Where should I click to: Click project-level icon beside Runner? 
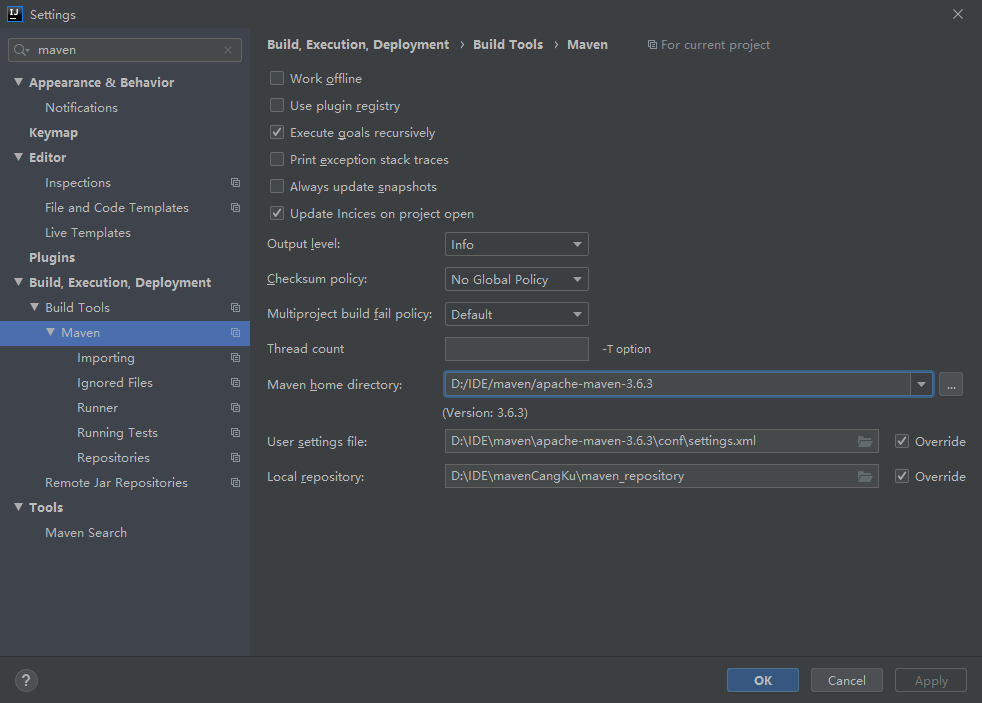point(235,408)
